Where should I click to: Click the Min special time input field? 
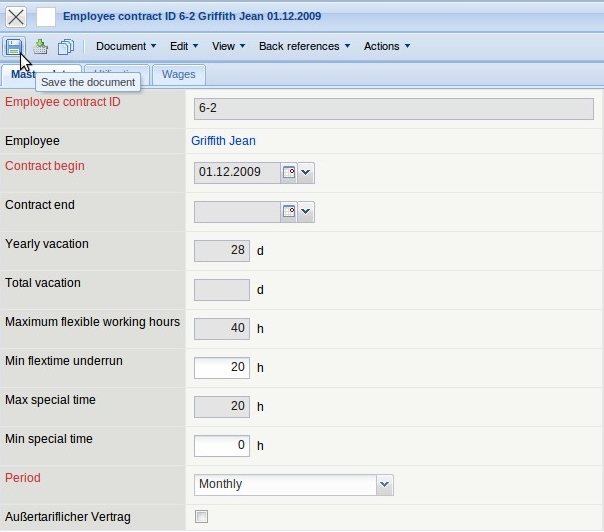click(x=221, y=446)
